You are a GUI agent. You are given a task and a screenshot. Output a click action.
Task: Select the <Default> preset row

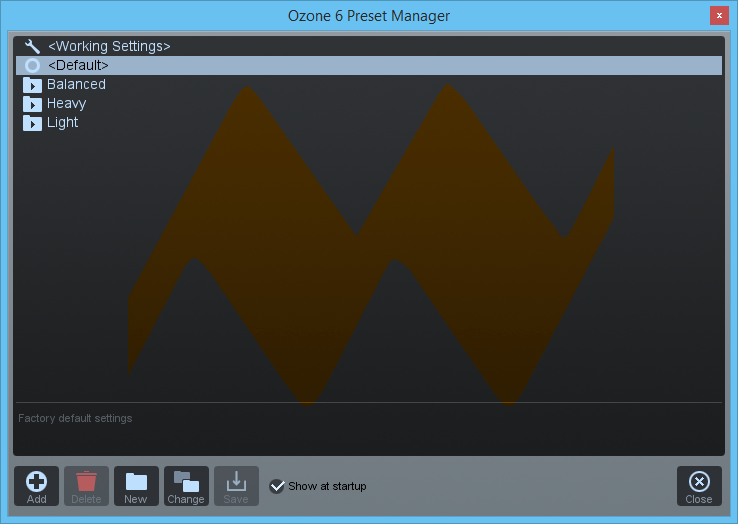point(369,65)
